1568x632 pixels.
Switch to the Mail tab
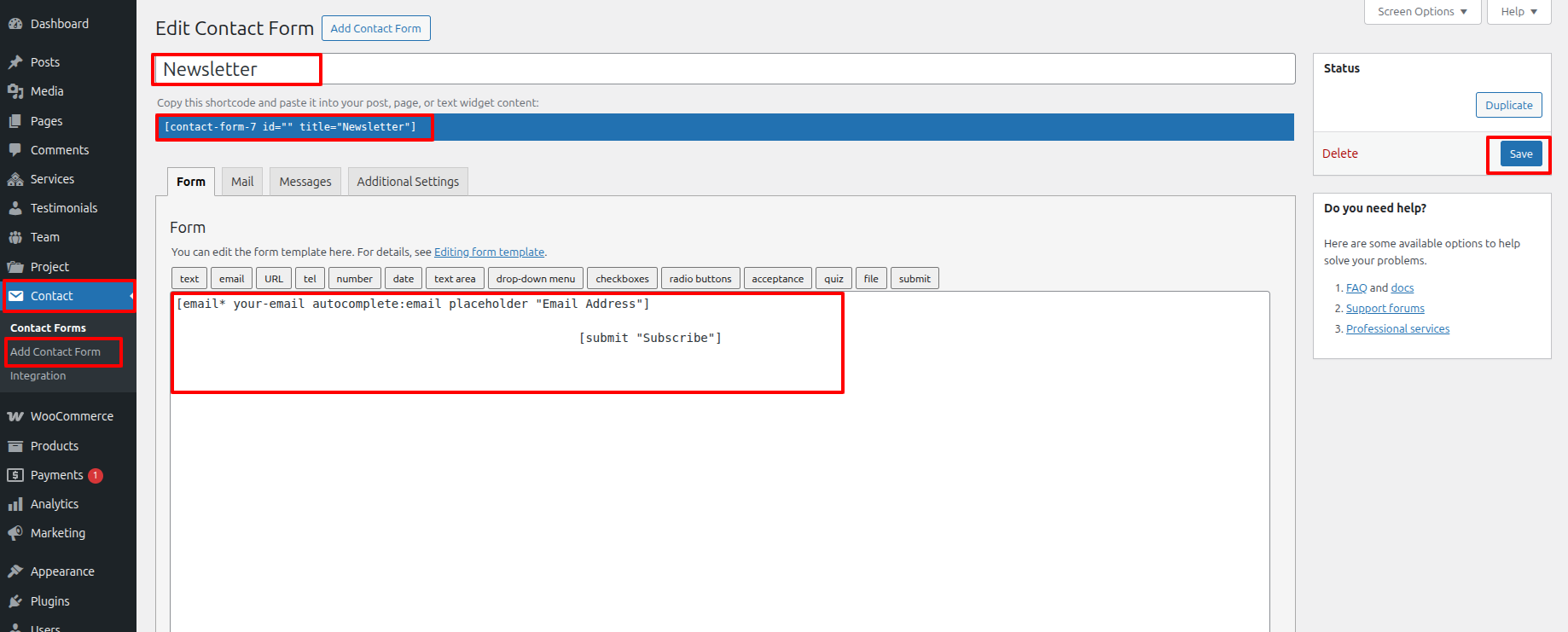click(x=242, y=182)
